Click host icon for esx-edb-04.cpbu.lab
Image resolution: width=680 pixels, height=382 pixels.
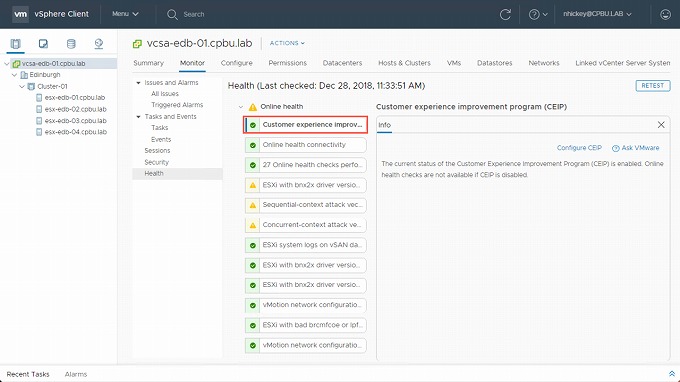click(39, 132)
